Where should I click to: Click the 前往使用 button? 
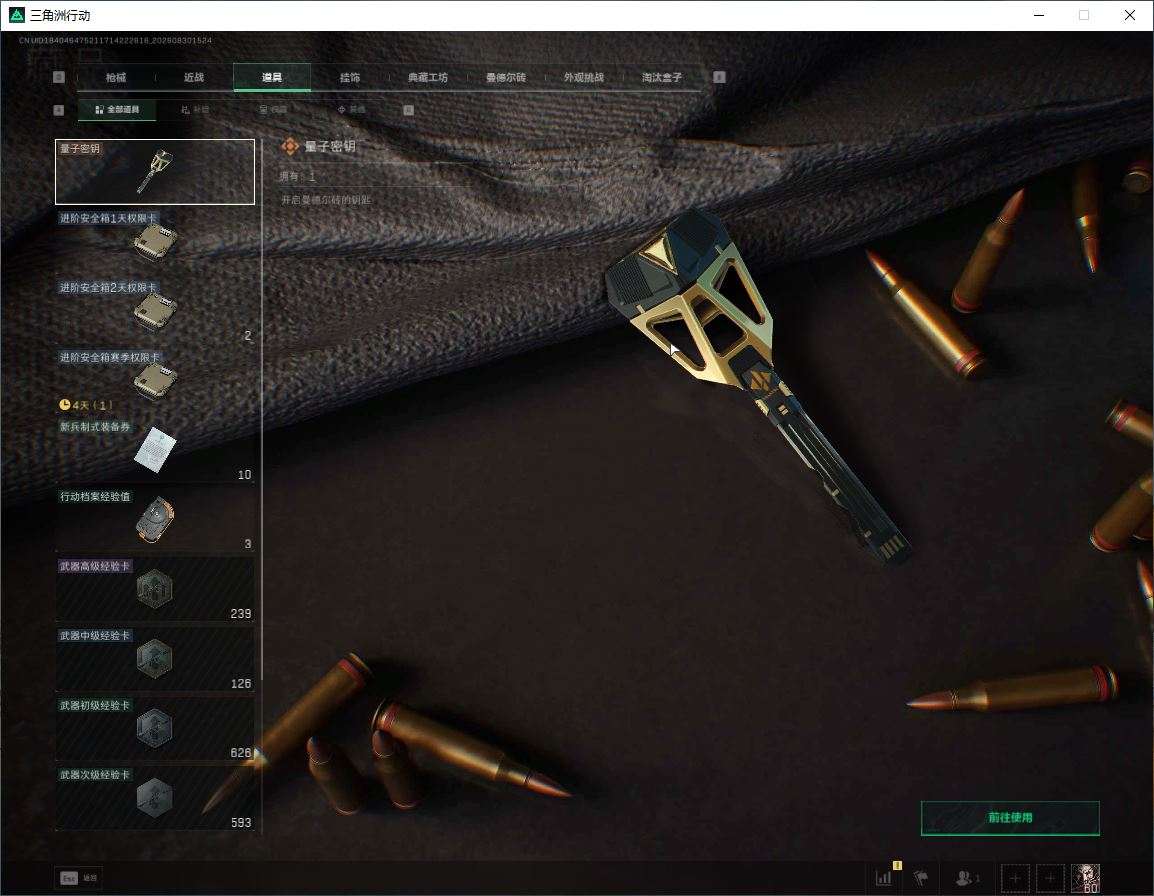1010,818
